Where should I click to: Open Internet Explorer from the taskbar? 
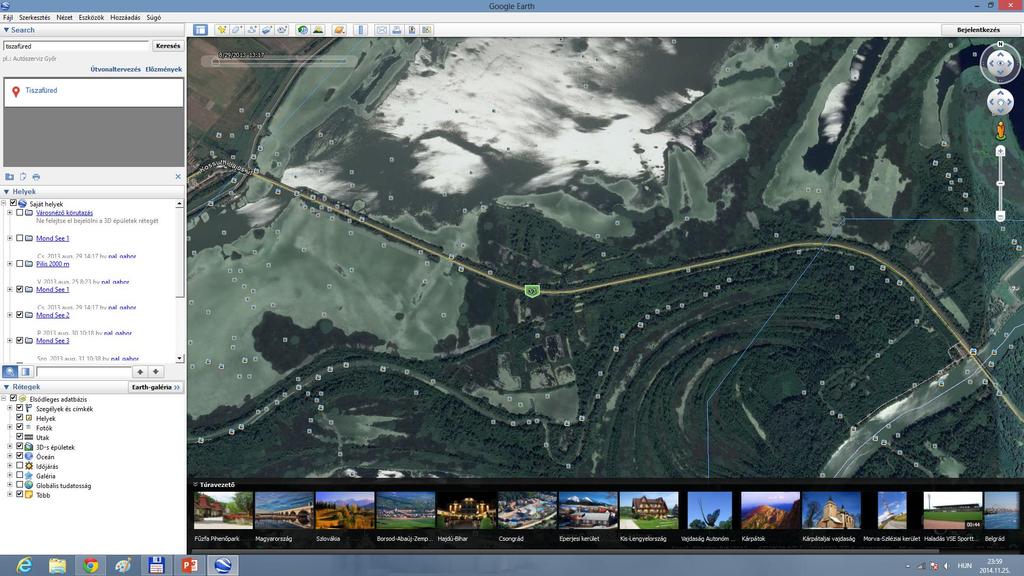[x=24, y=565]
